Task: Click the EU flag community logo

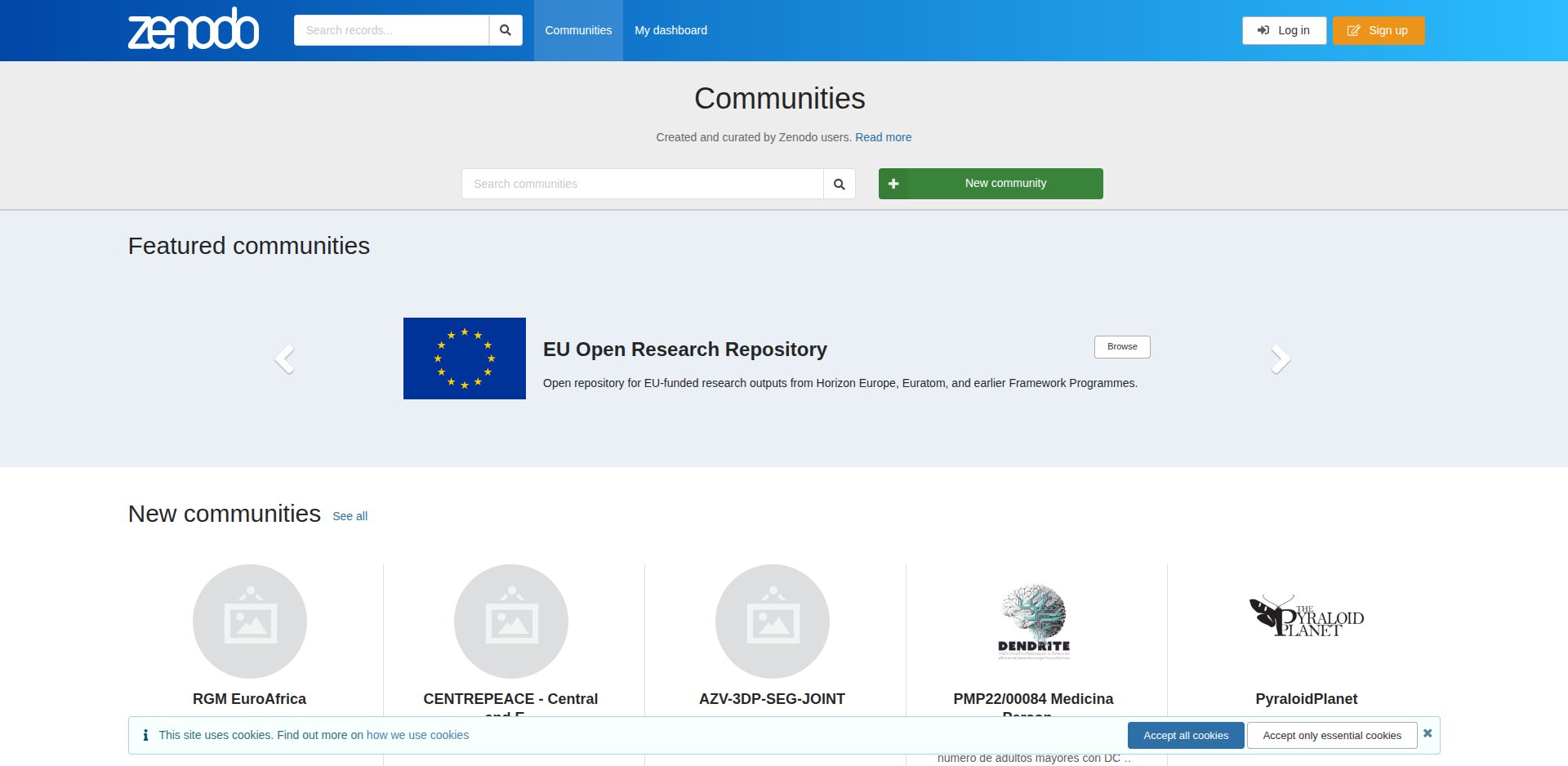Action: point(465,359)
